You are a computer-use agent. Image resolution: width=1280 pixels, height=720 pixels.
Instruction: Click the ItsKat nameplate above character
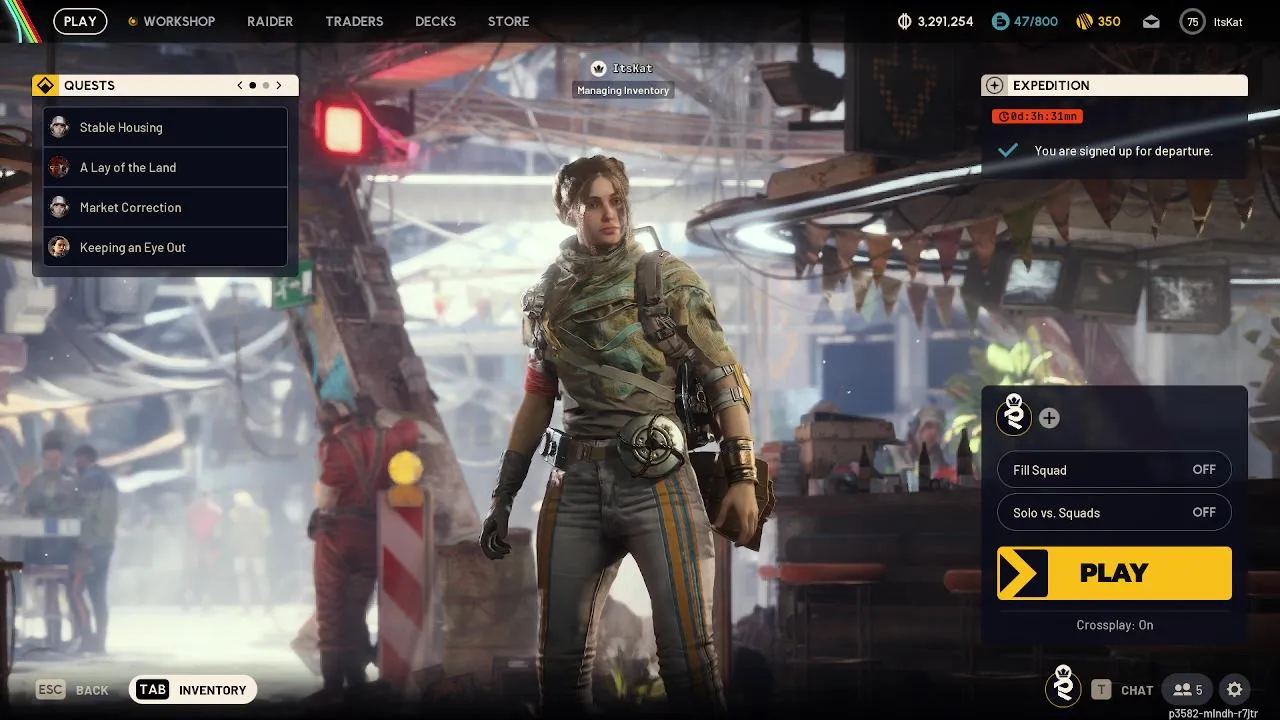(x=632, y=68)
